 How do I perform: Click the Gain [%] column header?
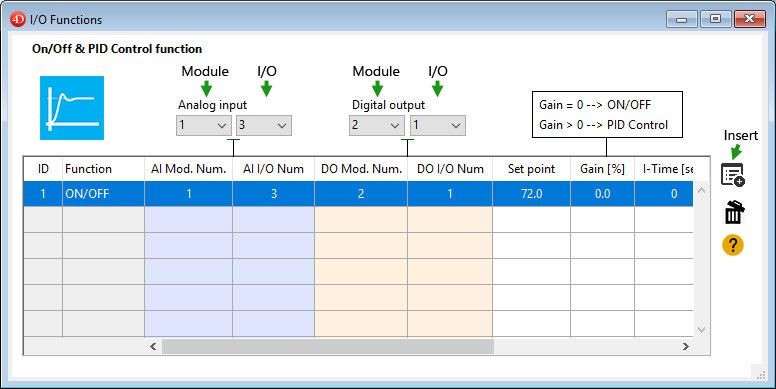pos(602,169)
